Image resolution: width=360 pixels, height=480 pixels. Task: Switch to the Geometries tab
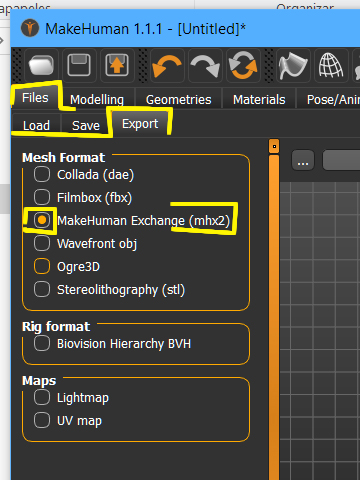178,99
